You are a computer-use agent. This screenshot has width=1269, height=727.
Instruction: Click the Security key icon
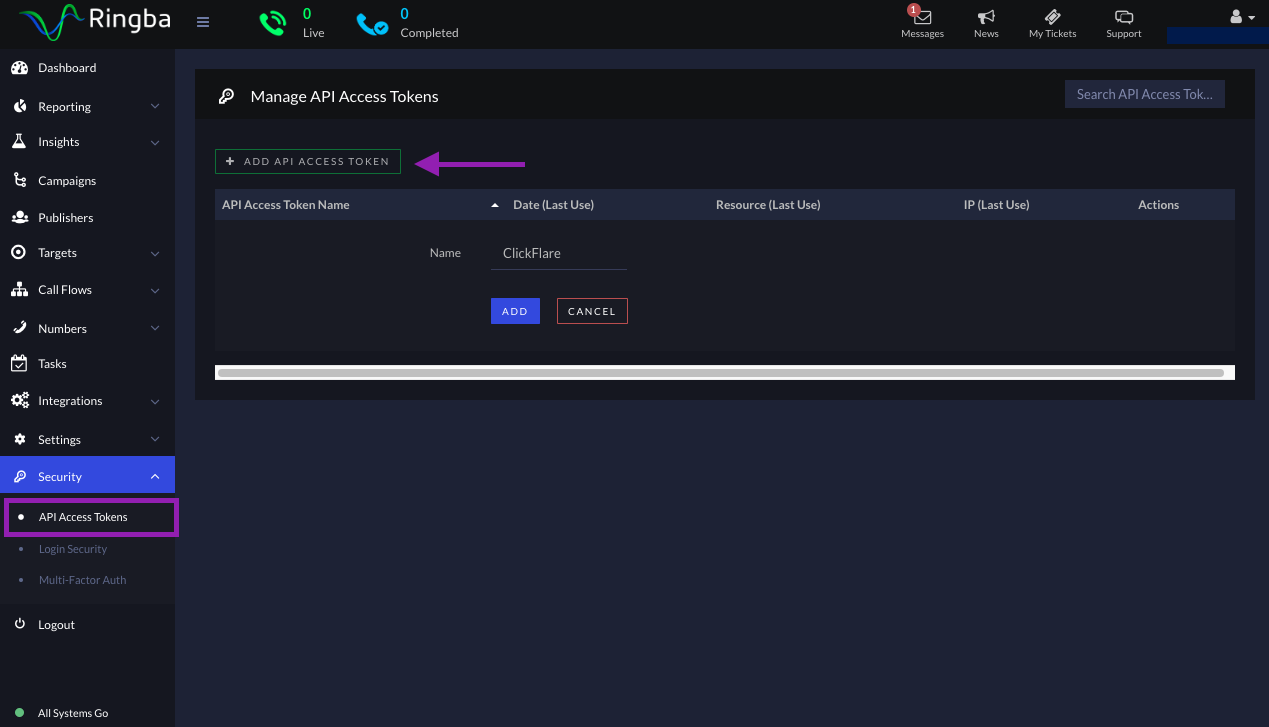point(19,477)
